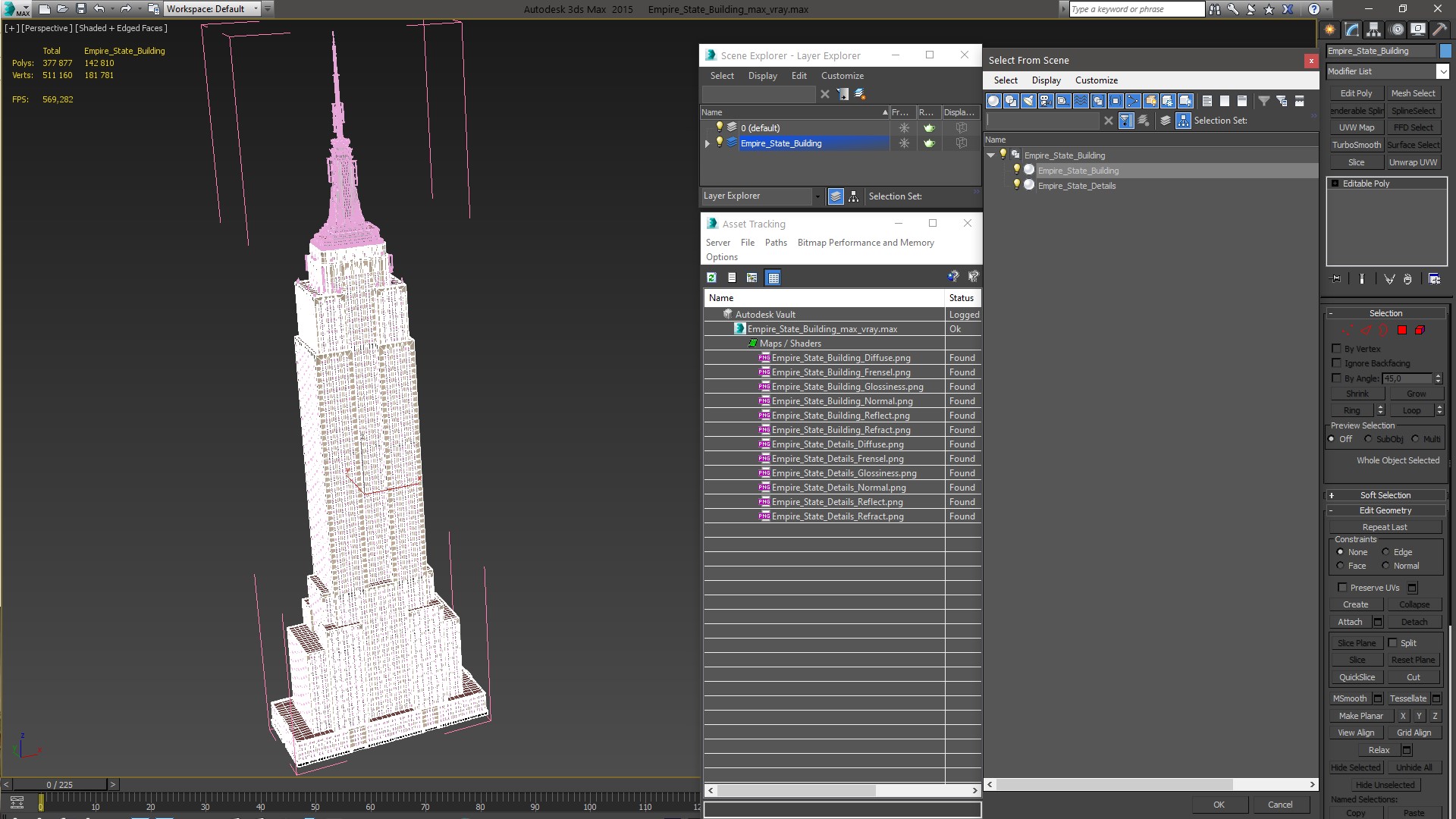The height and width of the screenshot is (819, 1456).
Task: Select Polygon sub-object level icon
Action: point(1402,331)
